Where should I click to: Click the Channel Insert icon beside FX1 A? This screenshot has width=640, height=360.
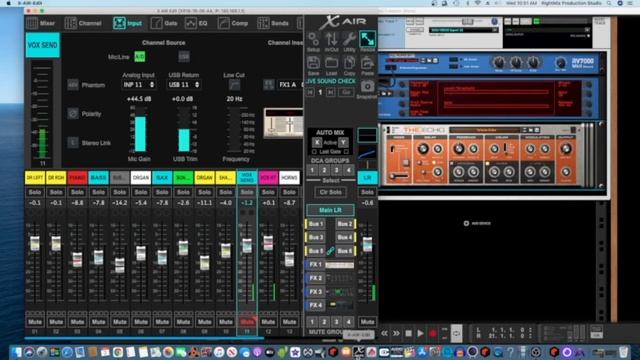[269, 85]
